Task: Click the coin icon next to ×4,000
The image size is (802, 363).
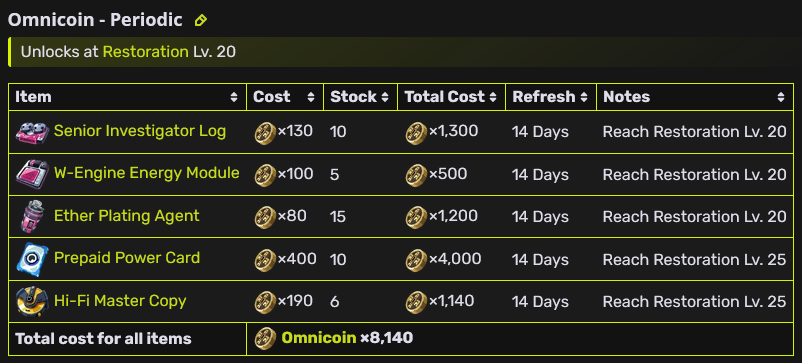Action: coord(416,260)
